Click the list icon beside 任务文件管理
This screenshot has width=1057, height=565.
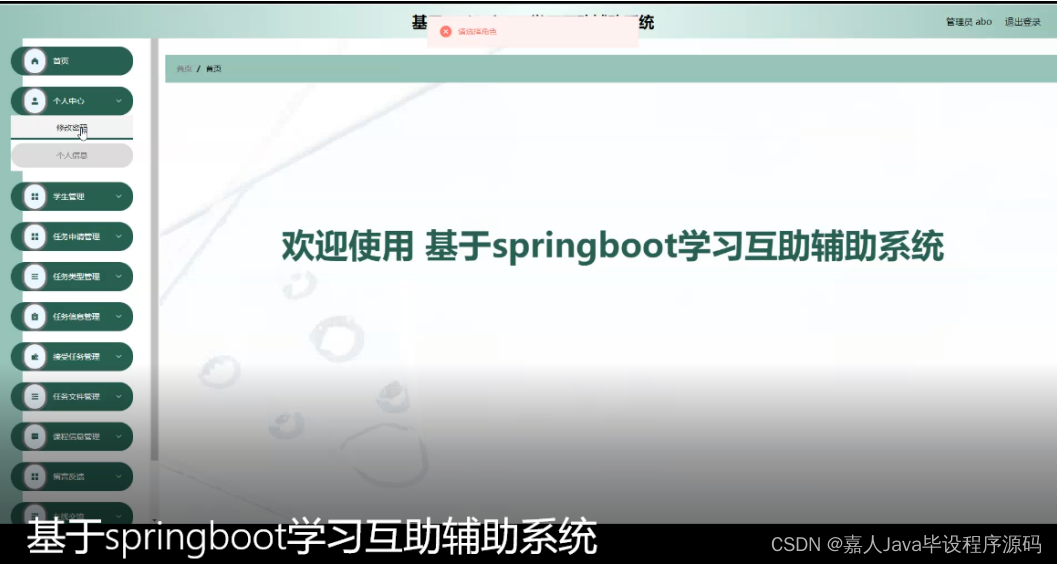coord(35,396)
